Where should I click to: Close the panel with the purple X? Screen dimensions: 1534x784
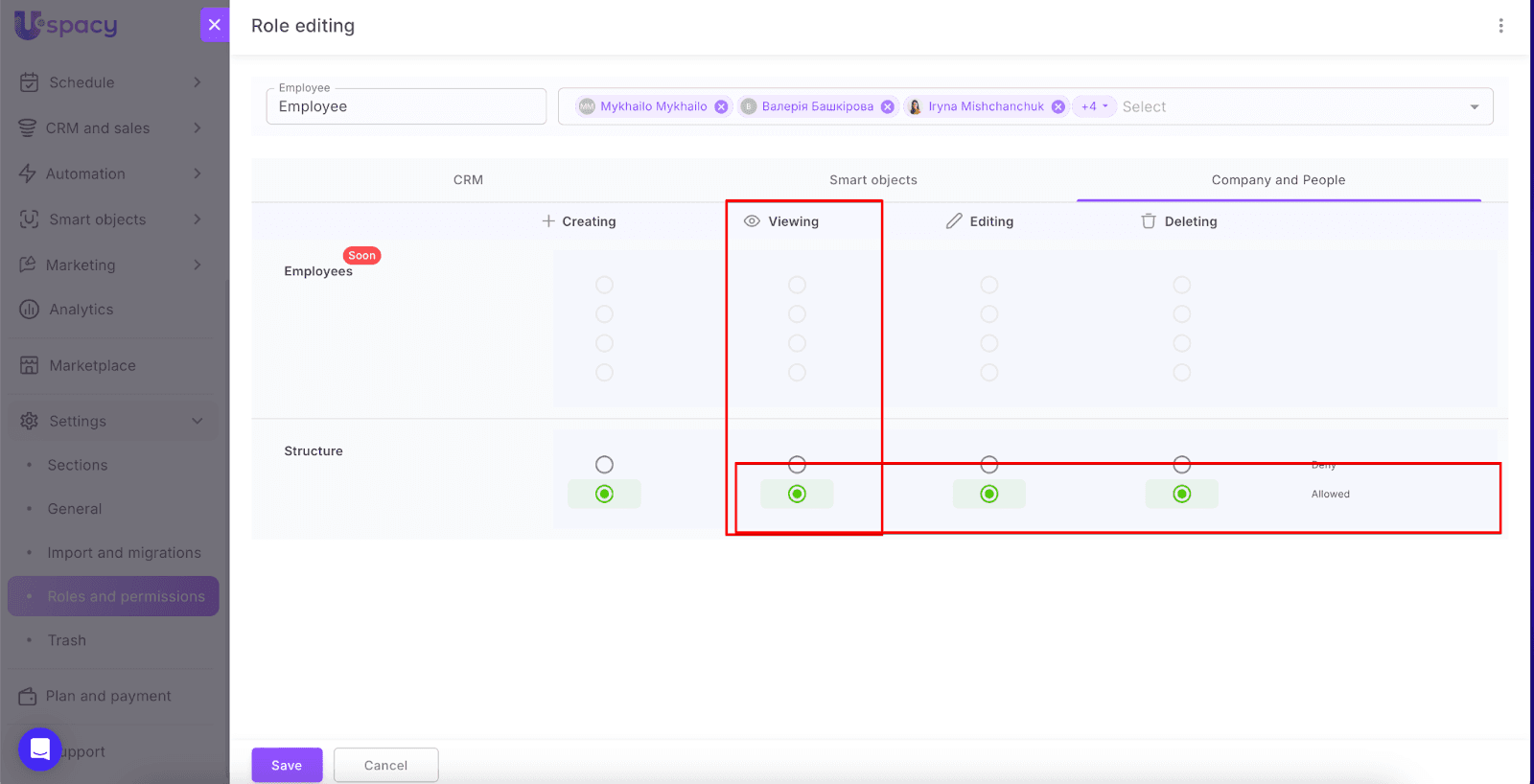click(x=215, y=25)
